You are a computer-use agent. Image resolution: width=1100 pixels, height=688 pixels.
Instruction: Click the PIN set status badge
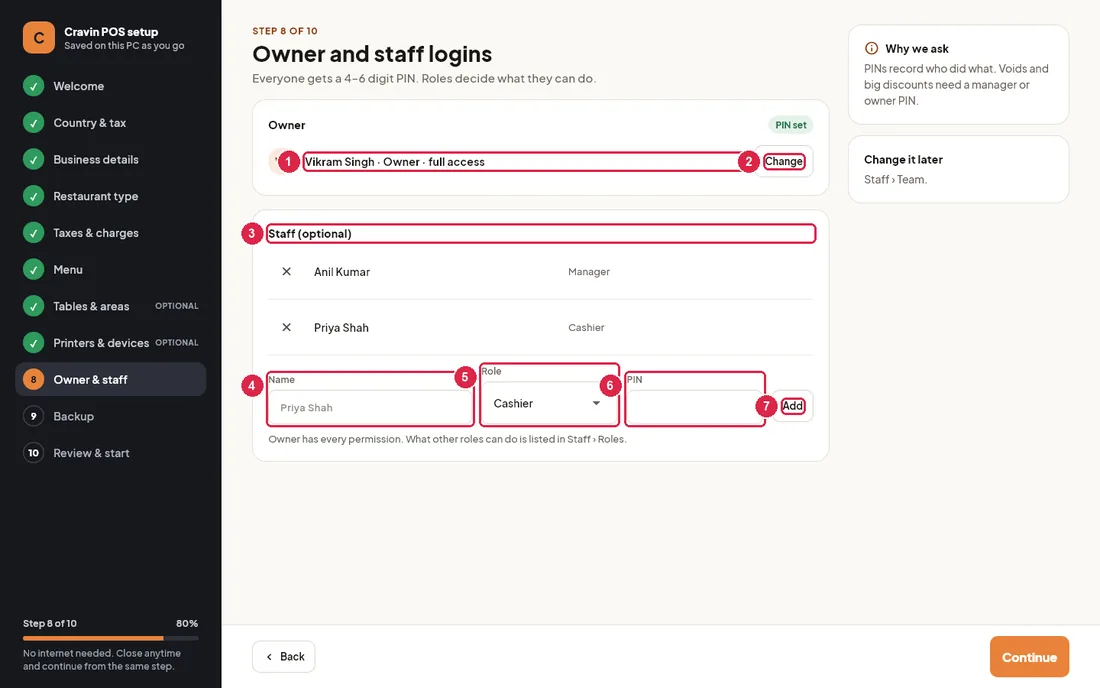[x=791, y=125]
